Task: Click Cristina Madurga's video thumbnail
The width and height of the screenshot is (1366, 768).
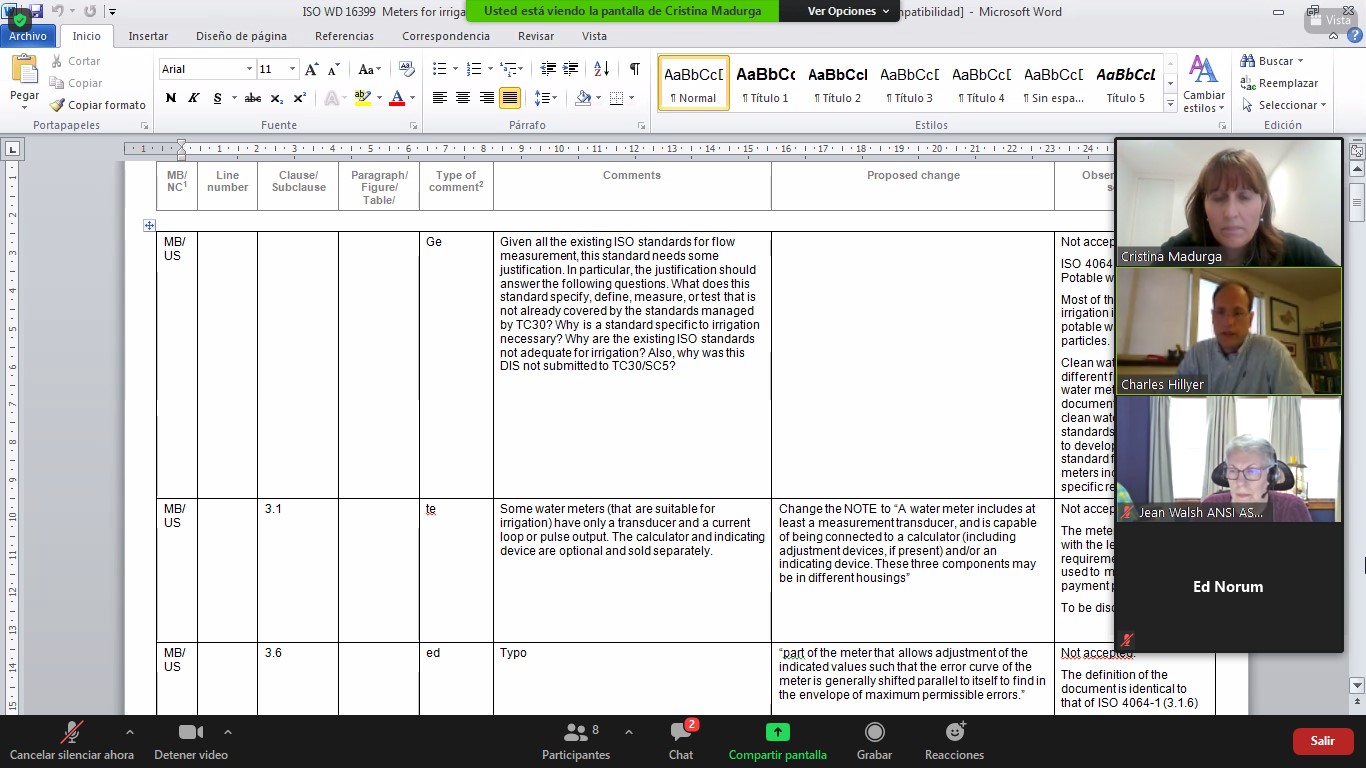Action: coord(1228,202)
